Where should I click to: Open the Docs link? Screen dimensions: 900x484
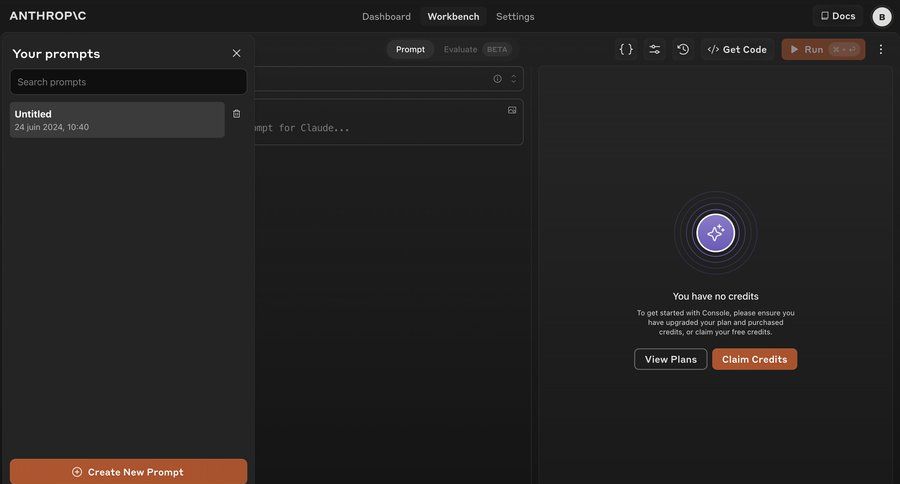(x=837, y=16)
